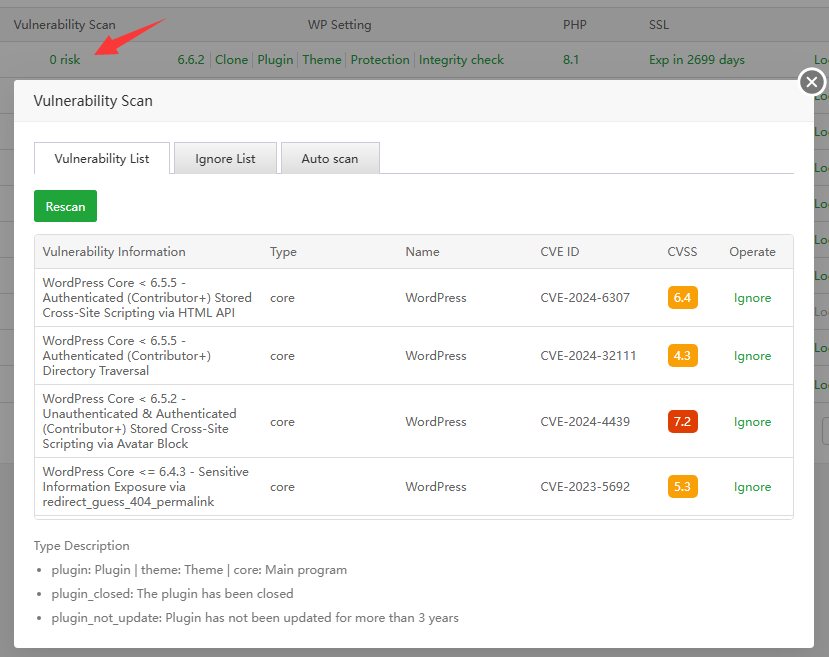
Task: Click the Operate column header
Action: tap(752, 252)
